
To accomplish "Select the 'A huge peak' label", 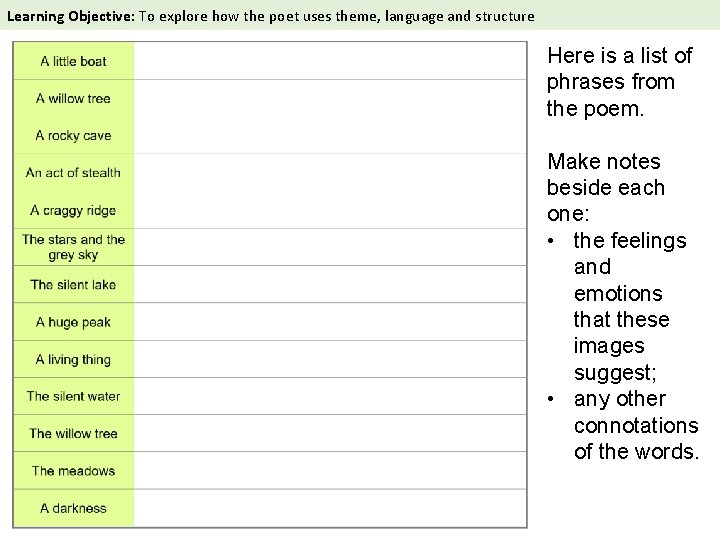I will tap(73, 322).
